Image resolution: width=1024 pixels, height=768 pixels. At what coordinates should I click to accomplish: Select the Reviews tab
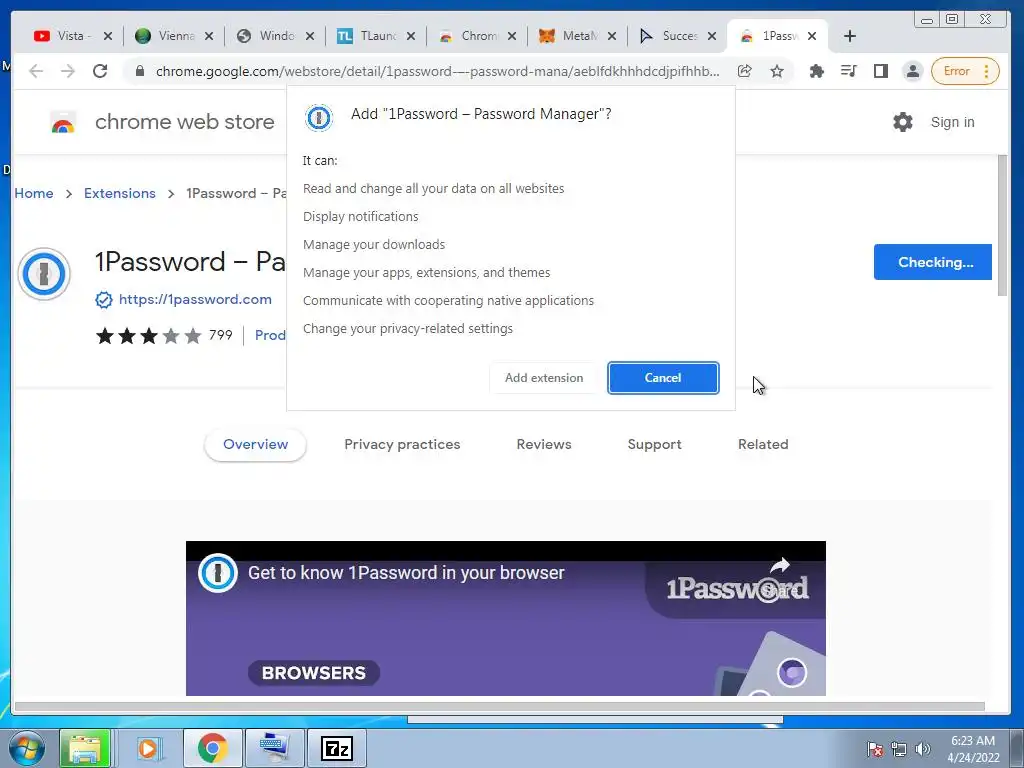click(x=544, y=444)
